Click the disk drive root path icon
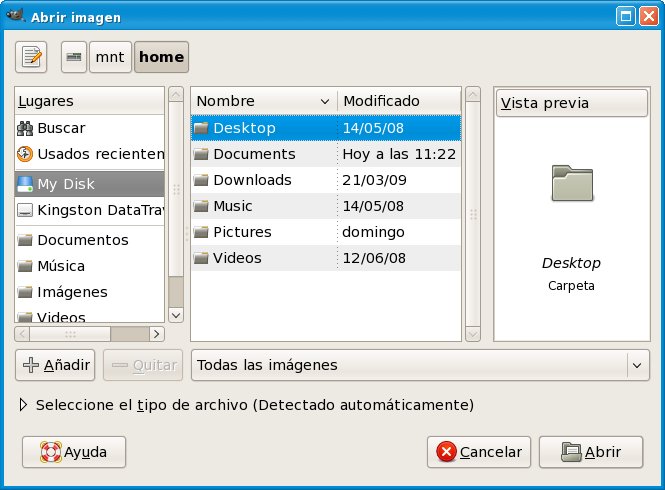 pyautogui.click(x=73, y=57)
